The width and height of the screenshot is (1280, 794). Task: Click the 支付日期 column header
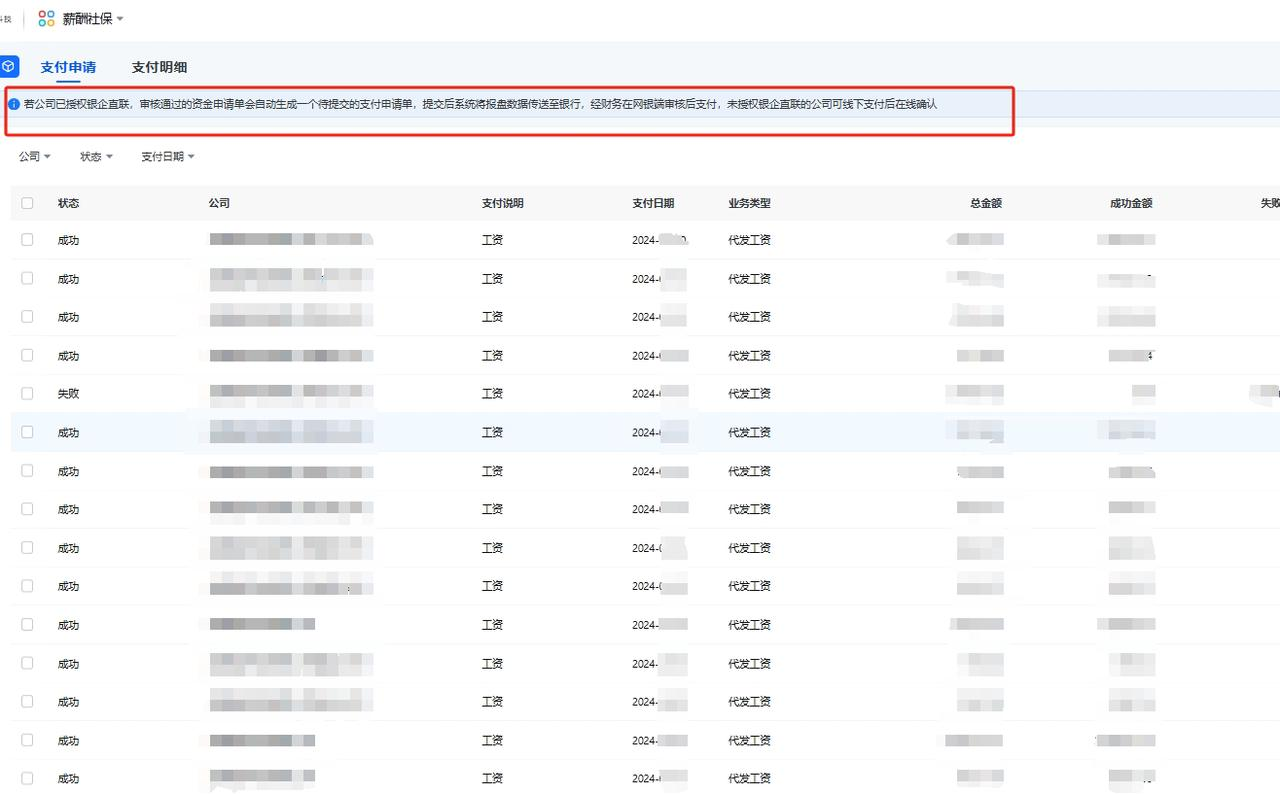tap(653, 203)
